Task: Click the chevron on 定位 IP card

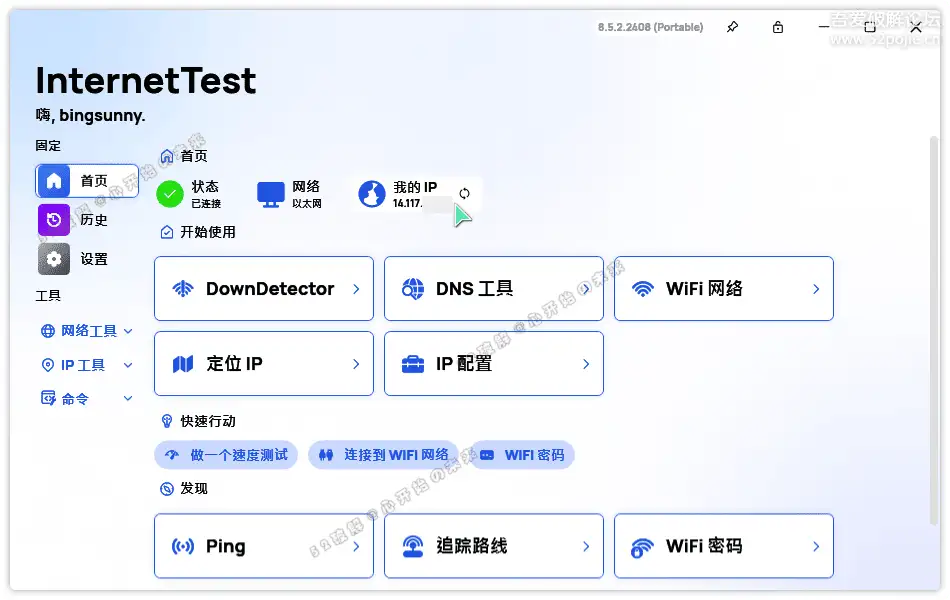Action: tap(356, 364)
